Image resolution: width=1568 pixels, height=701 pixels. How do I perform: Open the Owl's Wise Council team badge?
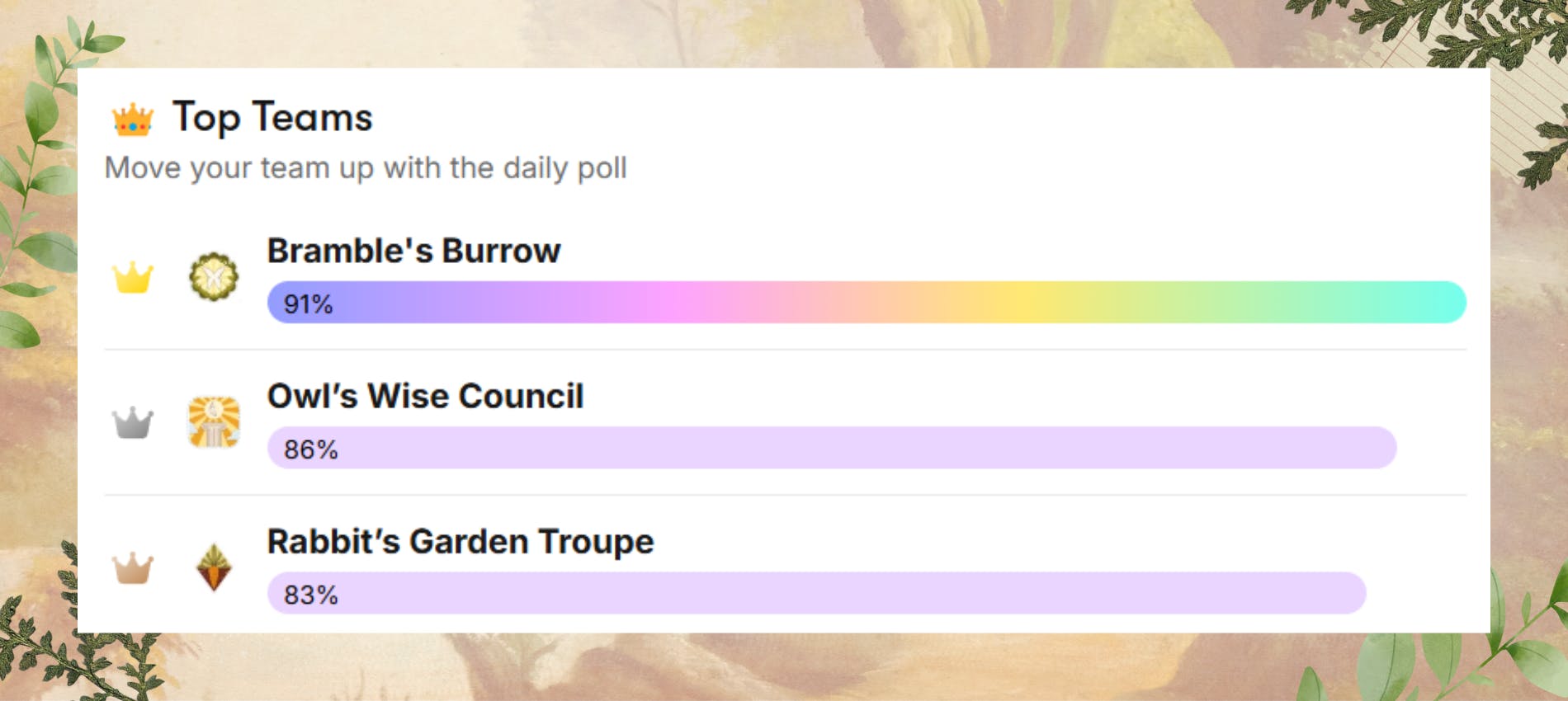pyautogui.click(x=214, y=422)
